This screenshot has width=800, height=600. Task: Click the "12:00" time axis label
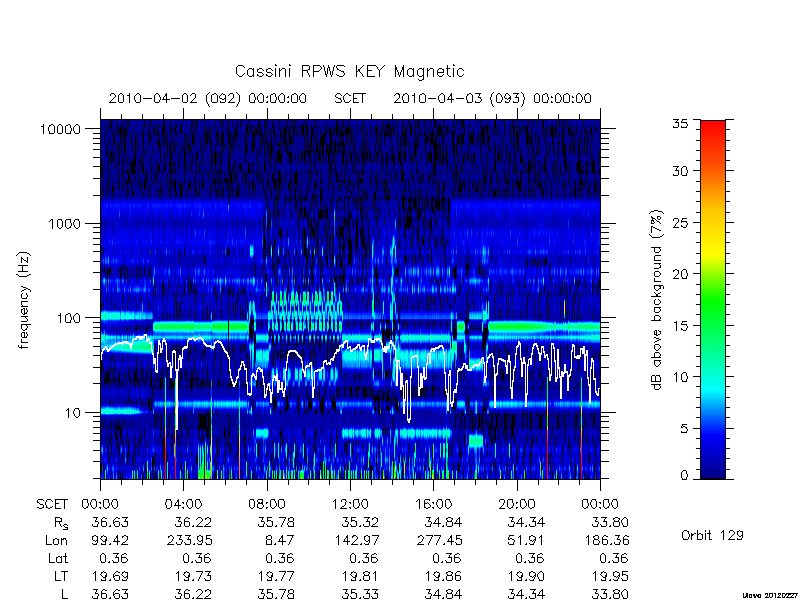click(350, 505)
